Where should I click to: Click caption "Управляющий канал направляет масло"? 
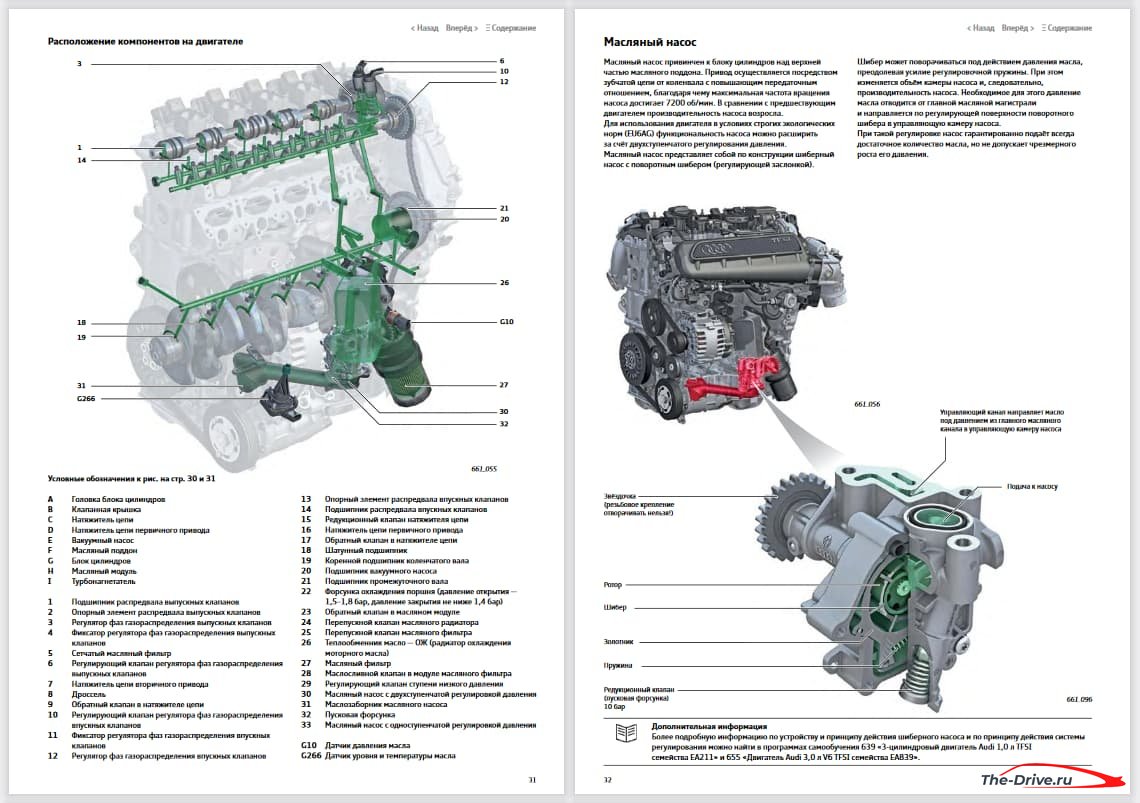click(x=1001, y=412)
